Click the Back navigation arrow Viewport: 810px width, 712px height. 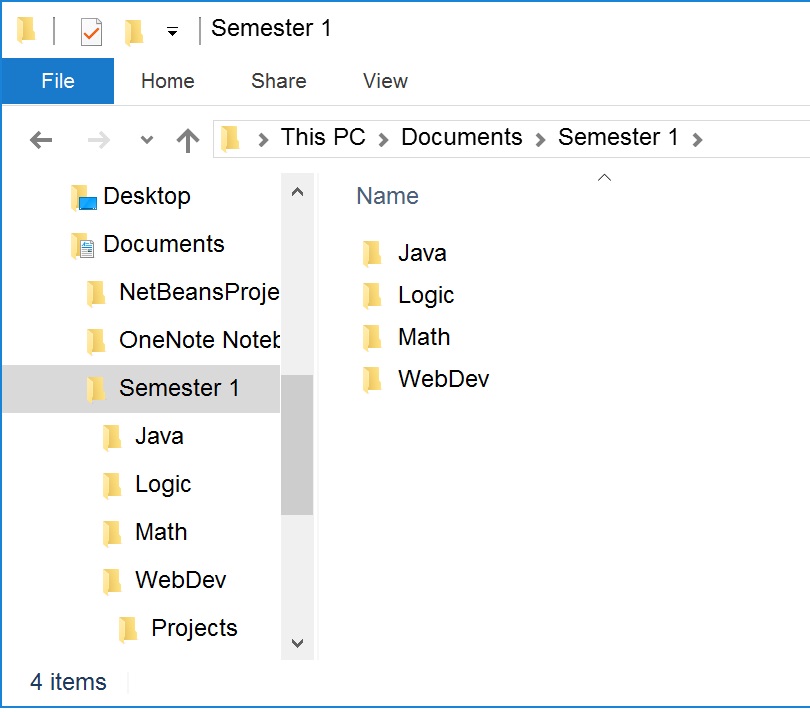(40, 139)
